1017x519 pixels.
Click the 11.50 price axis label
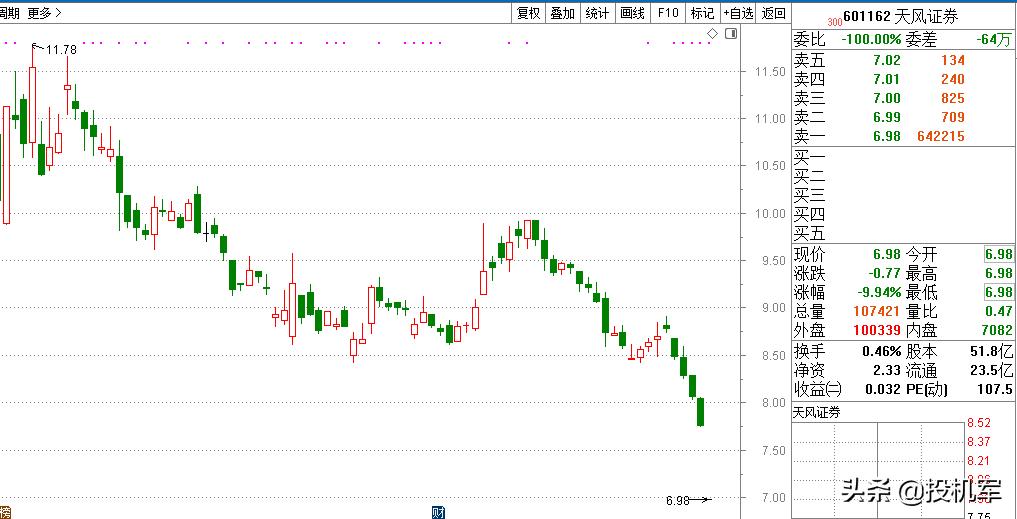(x=770, y=71)
